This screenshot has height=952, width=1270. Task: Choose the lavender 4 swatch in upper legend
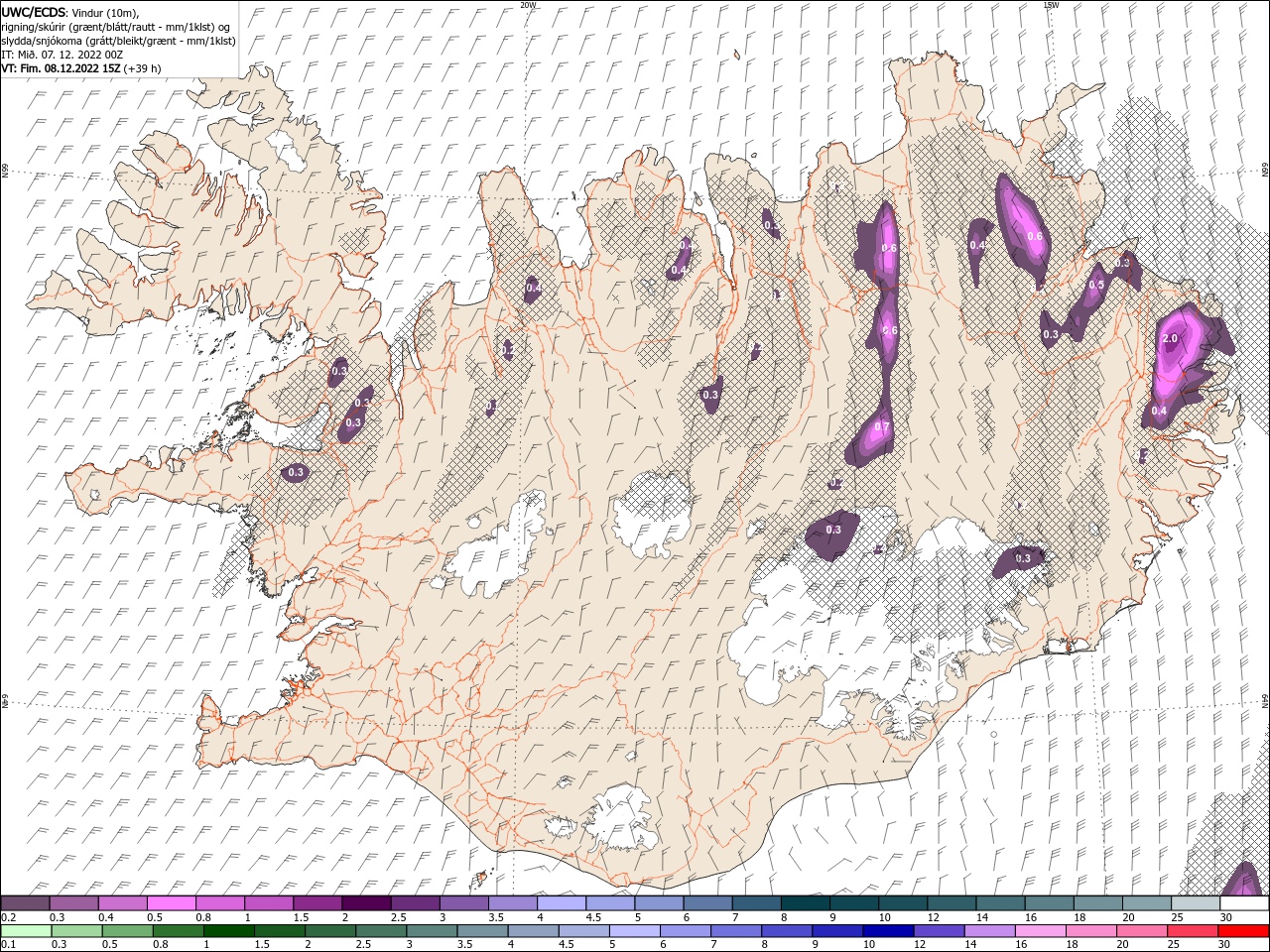(561, 903)
